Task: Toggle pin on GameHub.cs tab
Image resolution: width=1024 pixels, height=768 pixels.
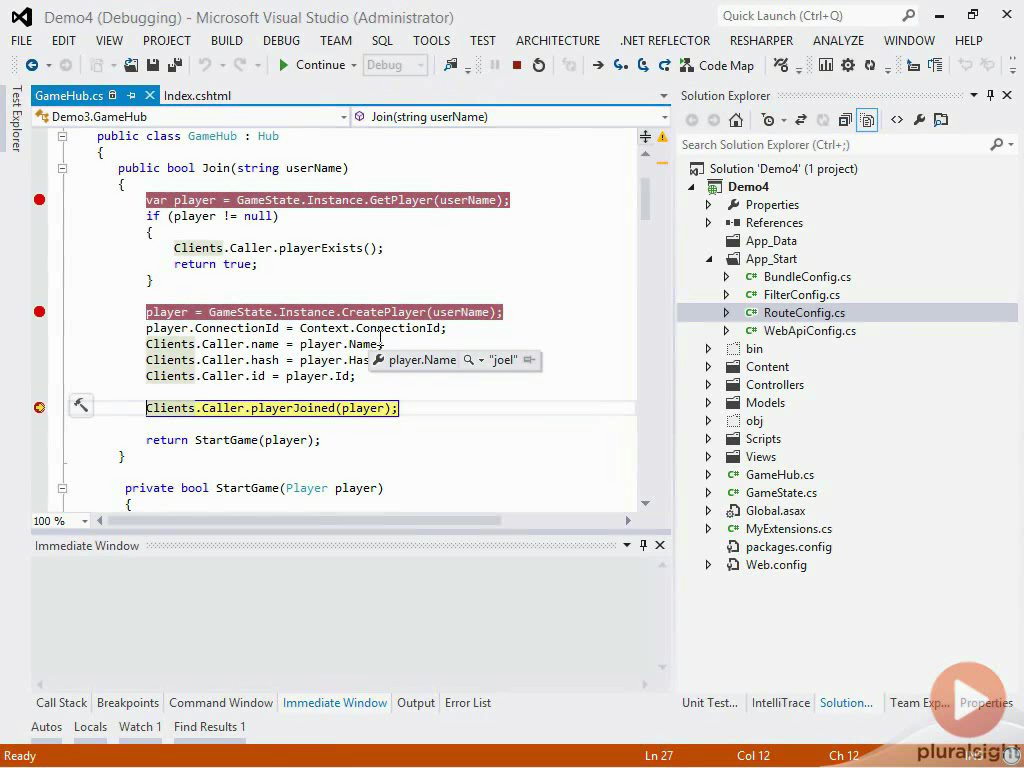Action: 131,95
